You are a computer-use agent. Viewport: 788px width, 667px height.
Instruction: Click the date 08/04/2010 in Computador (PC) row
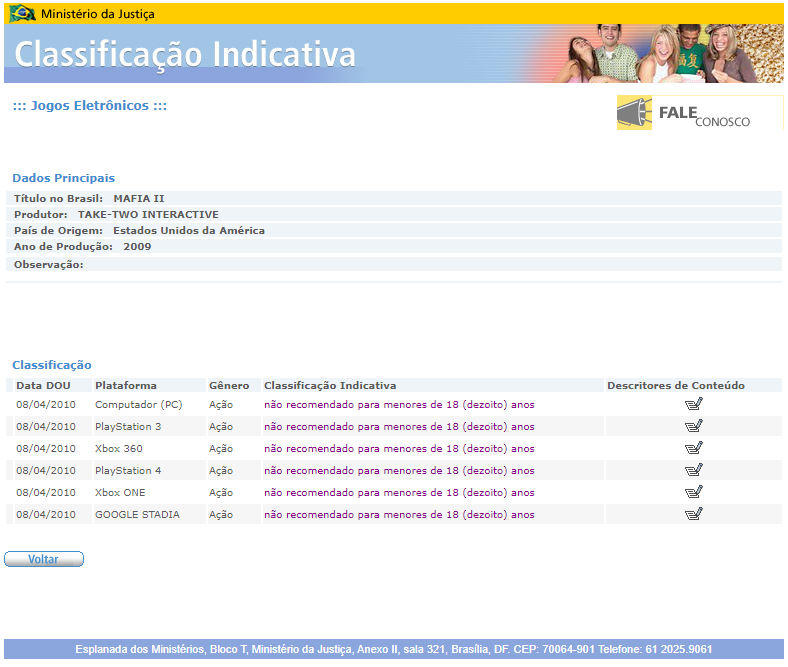(x=46, y=405)
